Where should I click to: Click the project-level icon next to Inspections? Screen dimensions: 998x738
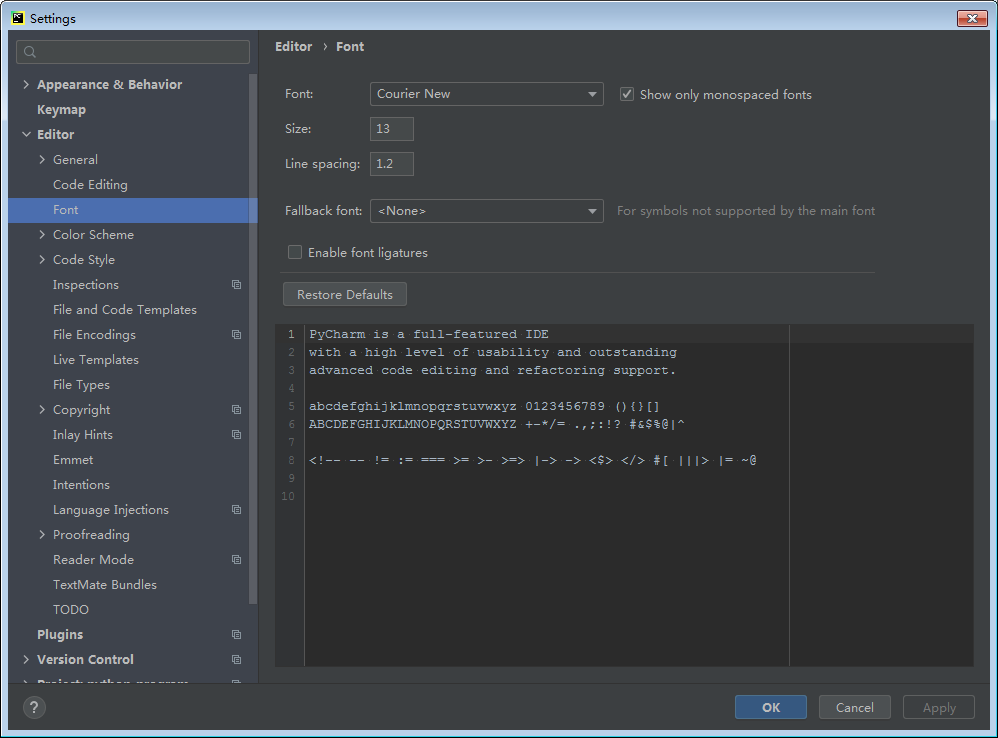(x=236, y=284)
